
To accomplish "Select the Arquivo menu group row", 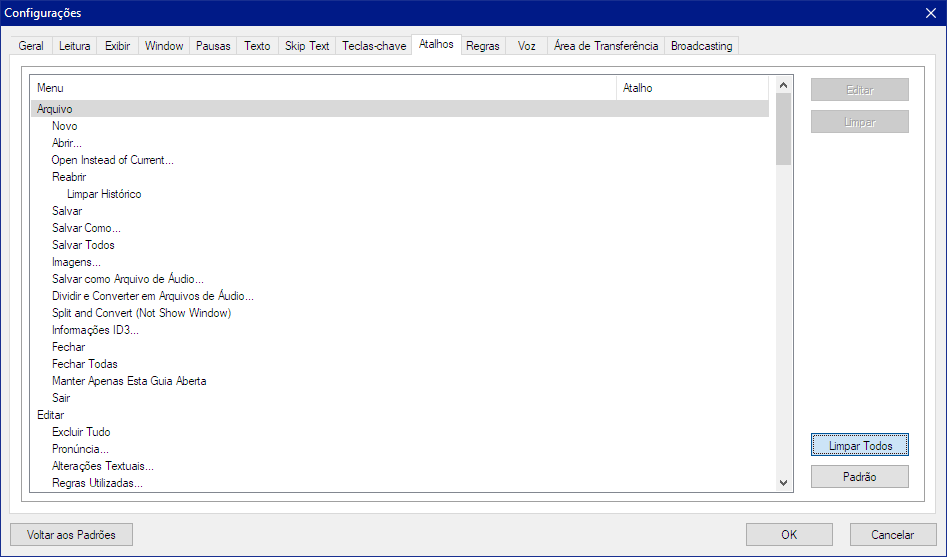I will pos(55,109).
